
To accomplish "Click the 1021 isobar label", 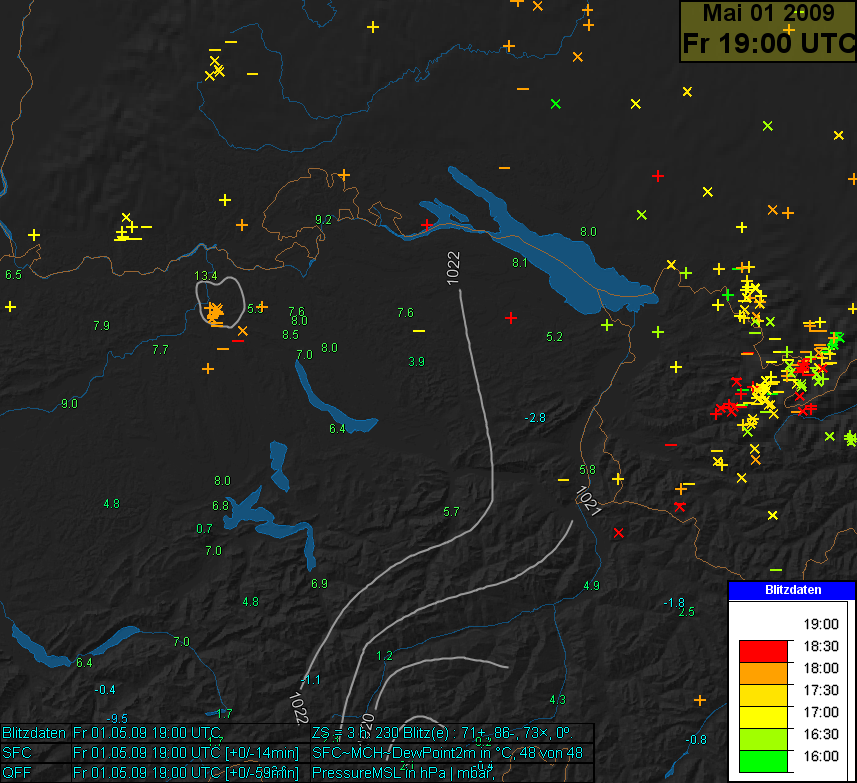I will click(x=588, y=501).
